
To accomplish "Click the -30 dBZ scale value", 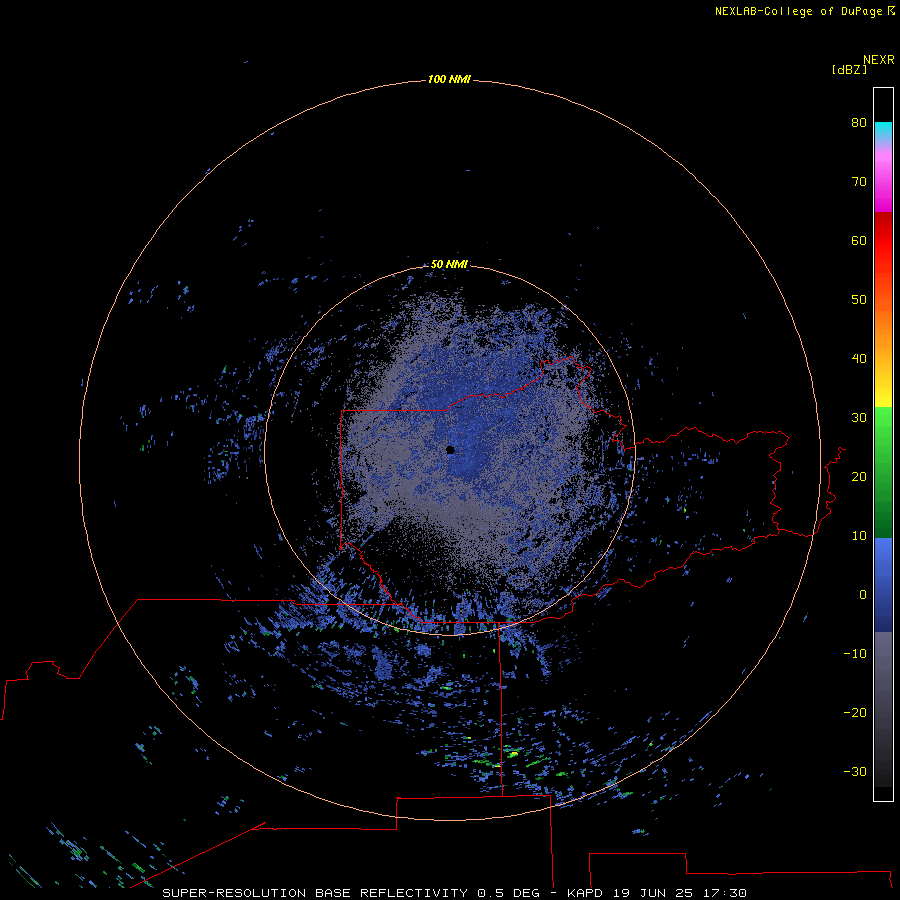I will pos(855,771).
